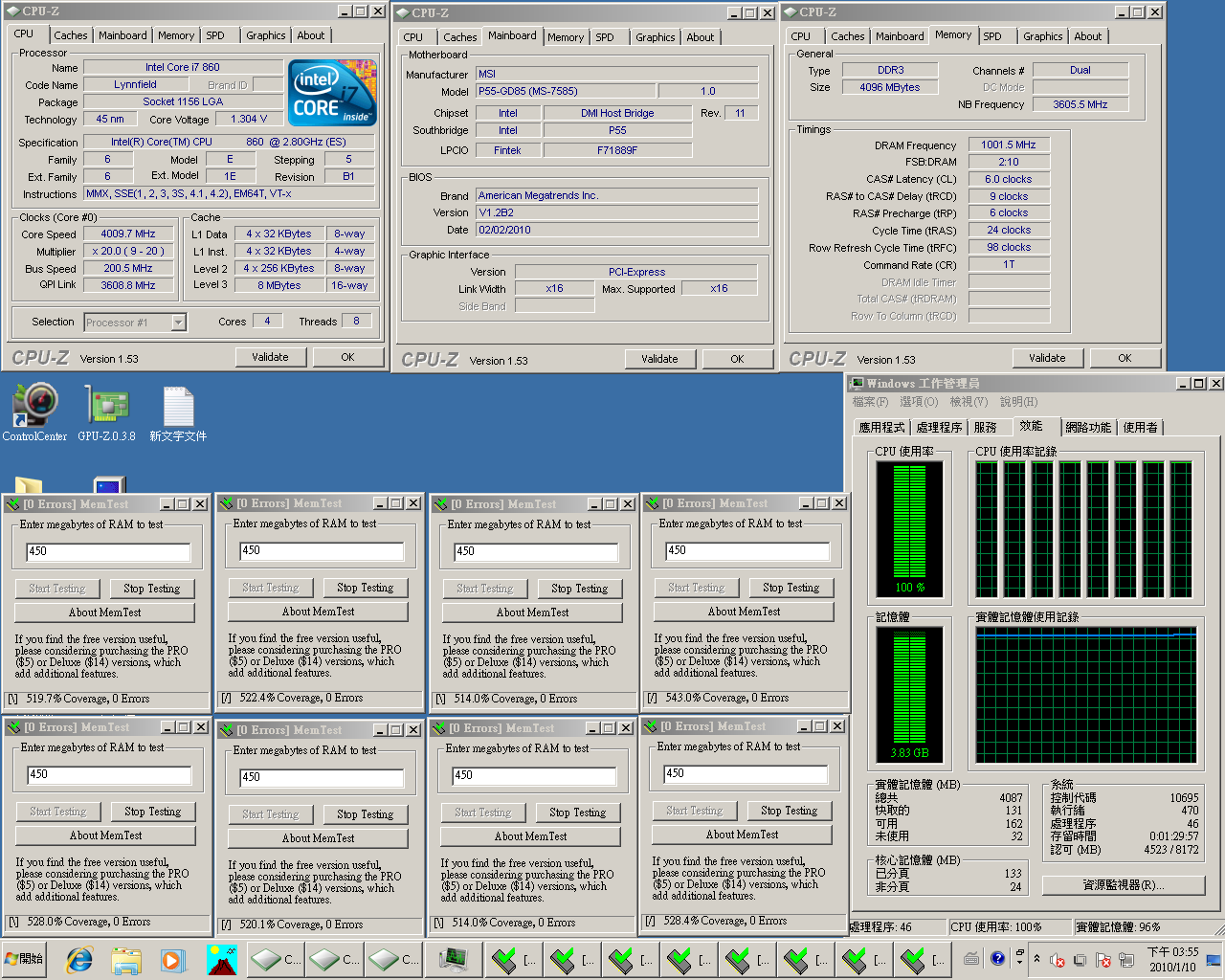Image resolution: width=1225 pixels, height=980 pixels.
Task: Click the muted volume tray icon
Action: [1058, 960]
